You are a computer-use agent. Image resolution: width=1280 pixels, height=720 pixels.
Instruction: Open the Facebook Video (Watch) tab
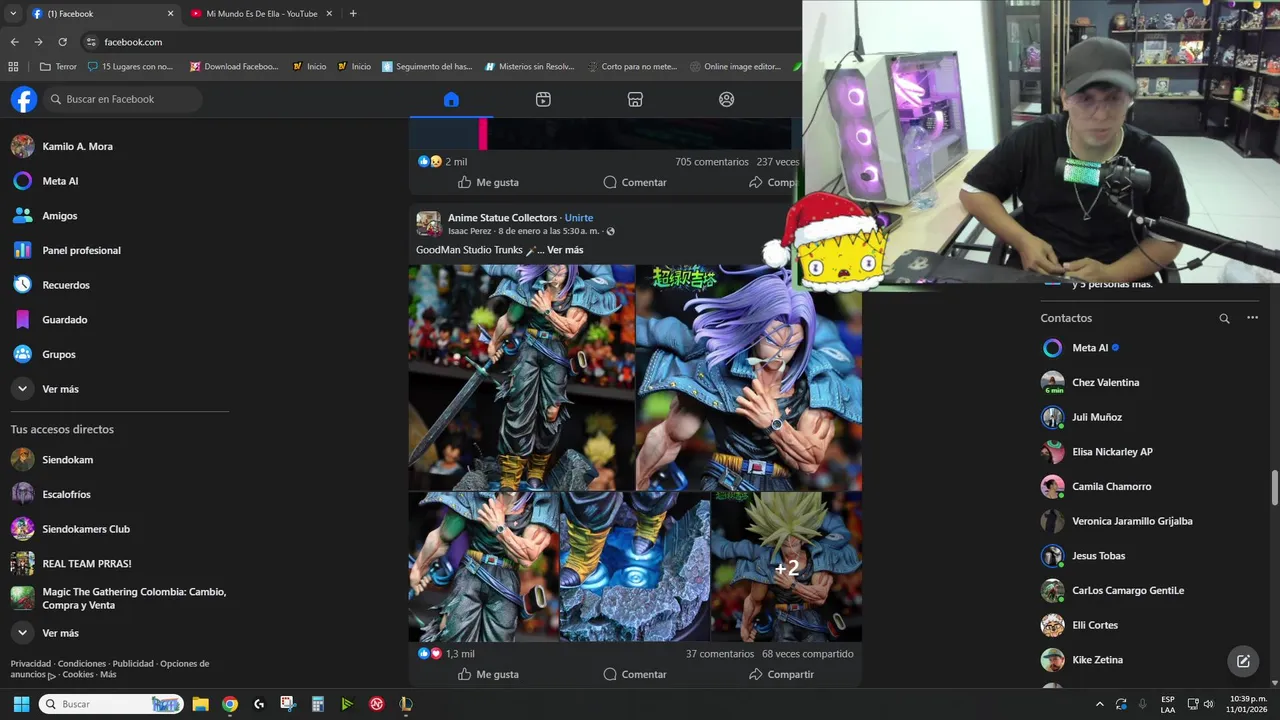click(543, 99)
